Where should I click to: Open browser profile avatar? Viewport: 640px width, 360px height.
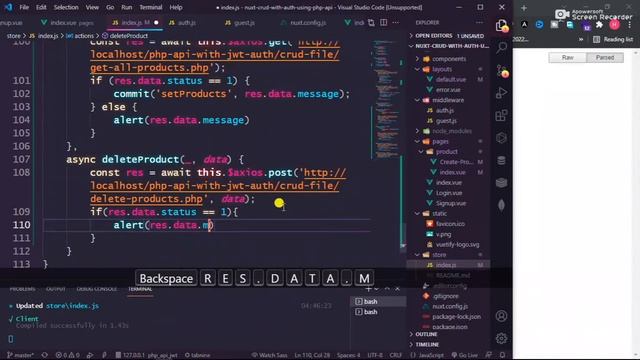coord(614,25)
